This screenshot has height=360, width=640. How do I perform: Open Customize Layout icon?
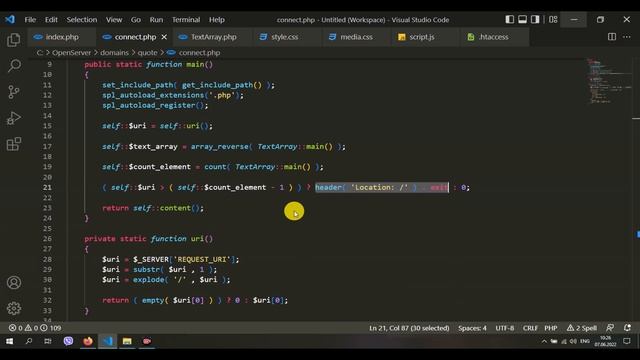pos(553,19)
